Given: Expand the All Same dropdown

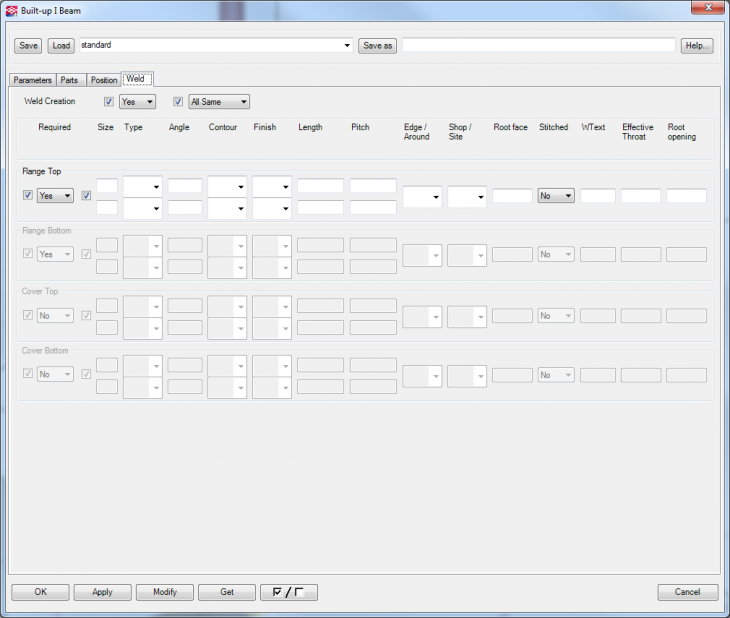Looking at the screenshot, I should 218,102.
